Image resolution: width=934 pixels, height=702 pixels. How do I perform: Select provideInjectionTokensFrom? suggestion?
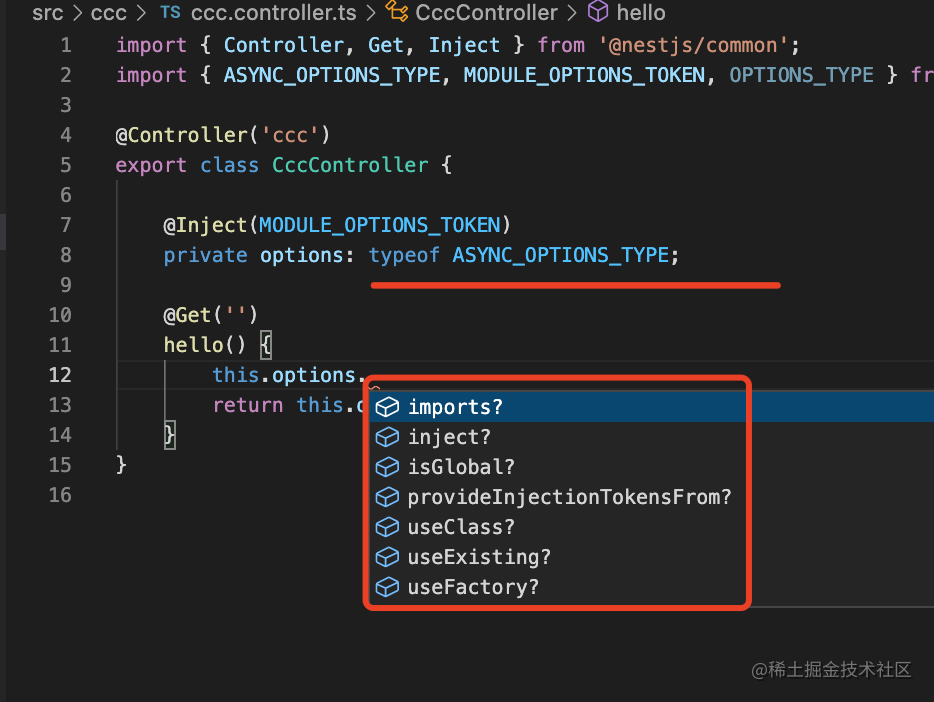tap(569, 497)
